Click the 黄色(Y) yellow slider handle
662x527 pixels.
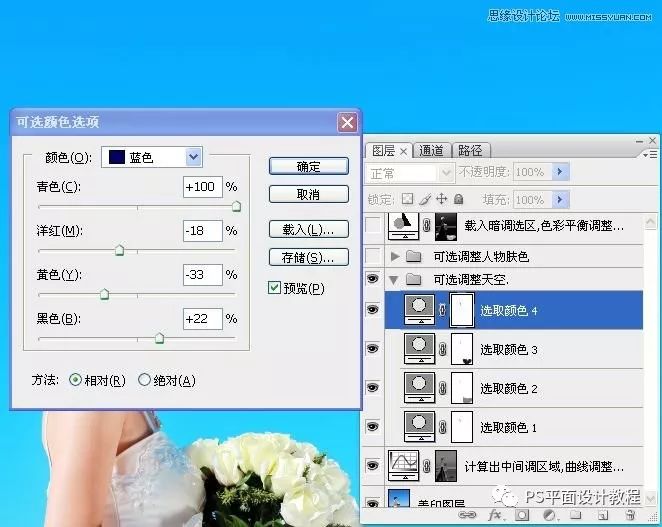pyautogui.click(x=104, y=294)
